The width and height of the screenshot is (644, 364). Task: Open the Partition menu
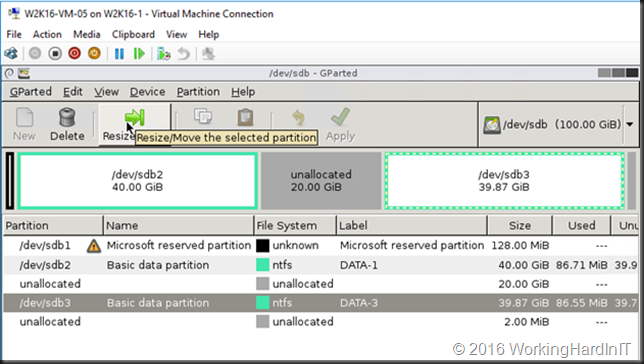pyautogui.click(x=198, y=92)
